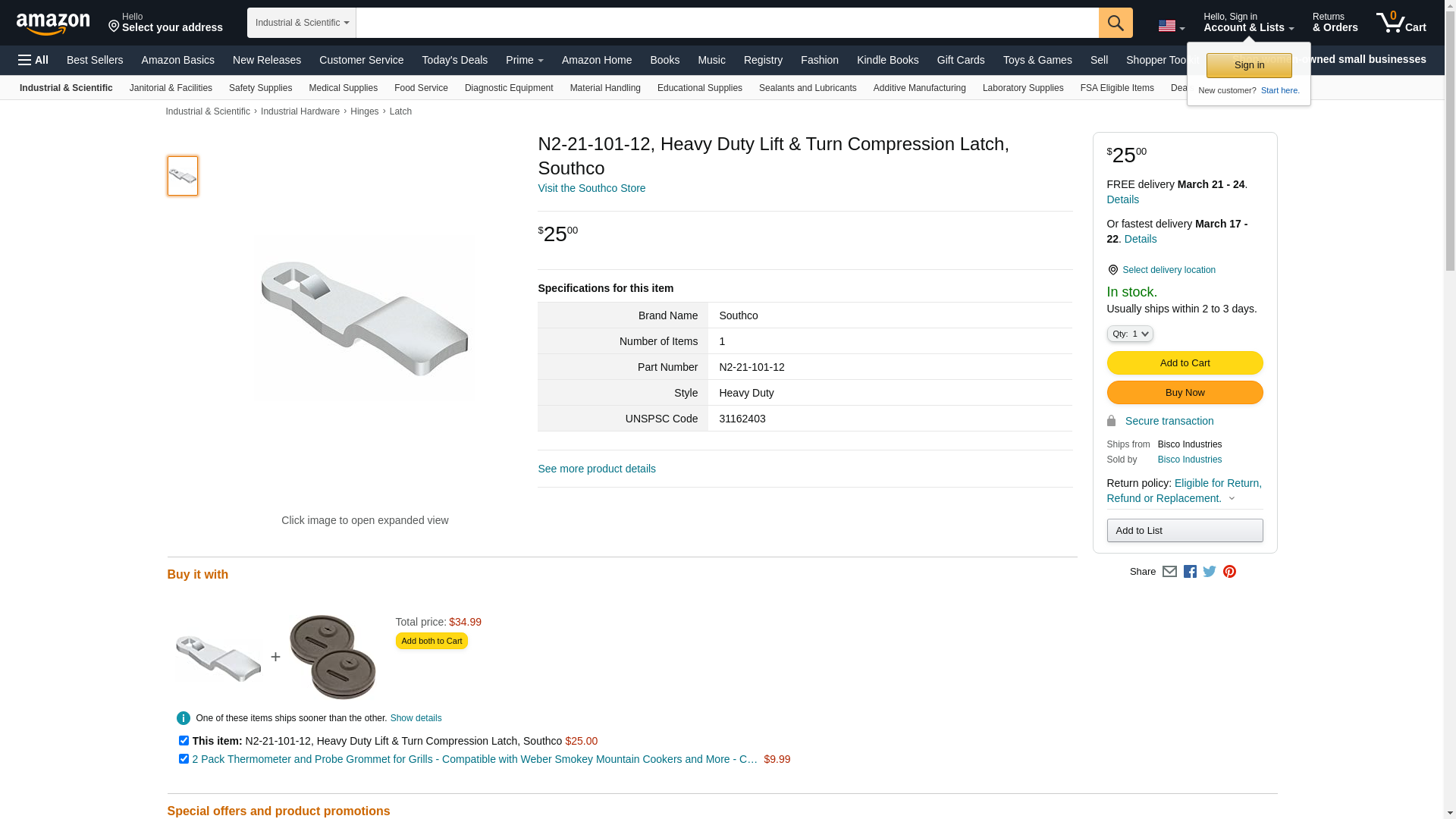Visit the Southco Store link
Viewport: 1456px width, 819px height.
point(591,188)
